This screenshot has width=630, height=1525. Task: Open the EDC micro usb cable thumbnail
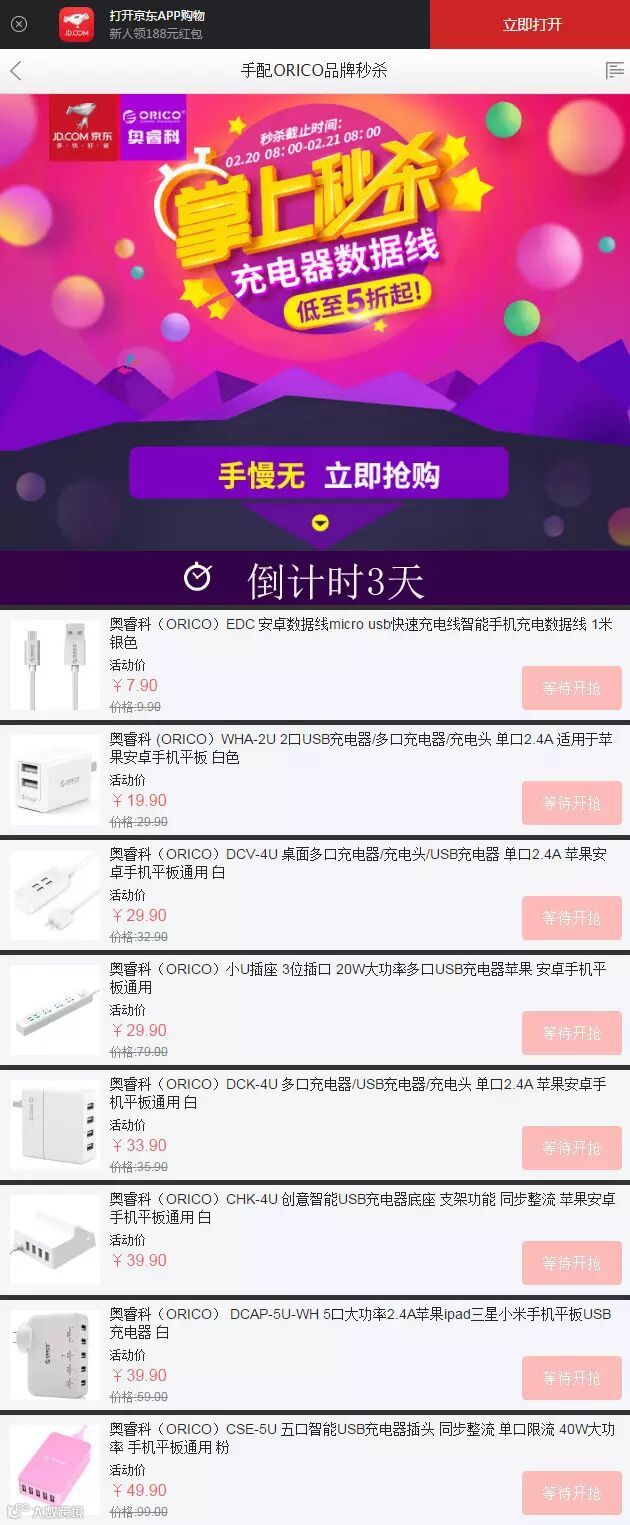click(x=55, y=665)
